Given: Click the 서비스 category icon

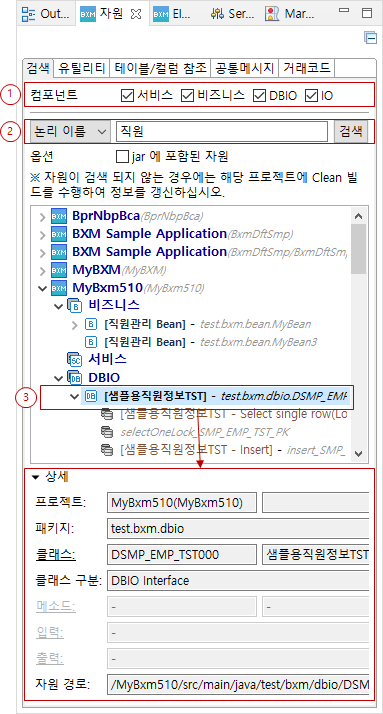Looking at the screenshot, I should coord(74,360).
